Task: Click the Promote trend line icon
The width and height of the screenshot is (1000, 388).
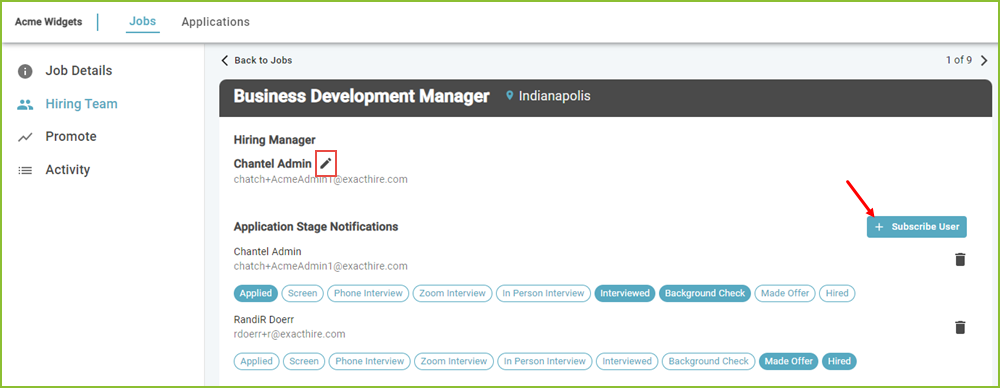Action: (25, 137)
